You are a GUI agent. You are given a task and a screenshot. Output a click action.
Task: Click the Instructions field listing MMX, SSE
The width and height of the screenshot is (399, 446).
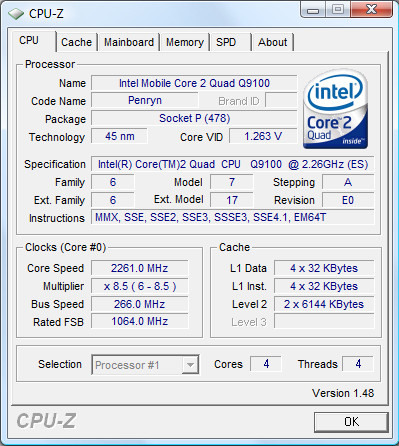[233, 218]
